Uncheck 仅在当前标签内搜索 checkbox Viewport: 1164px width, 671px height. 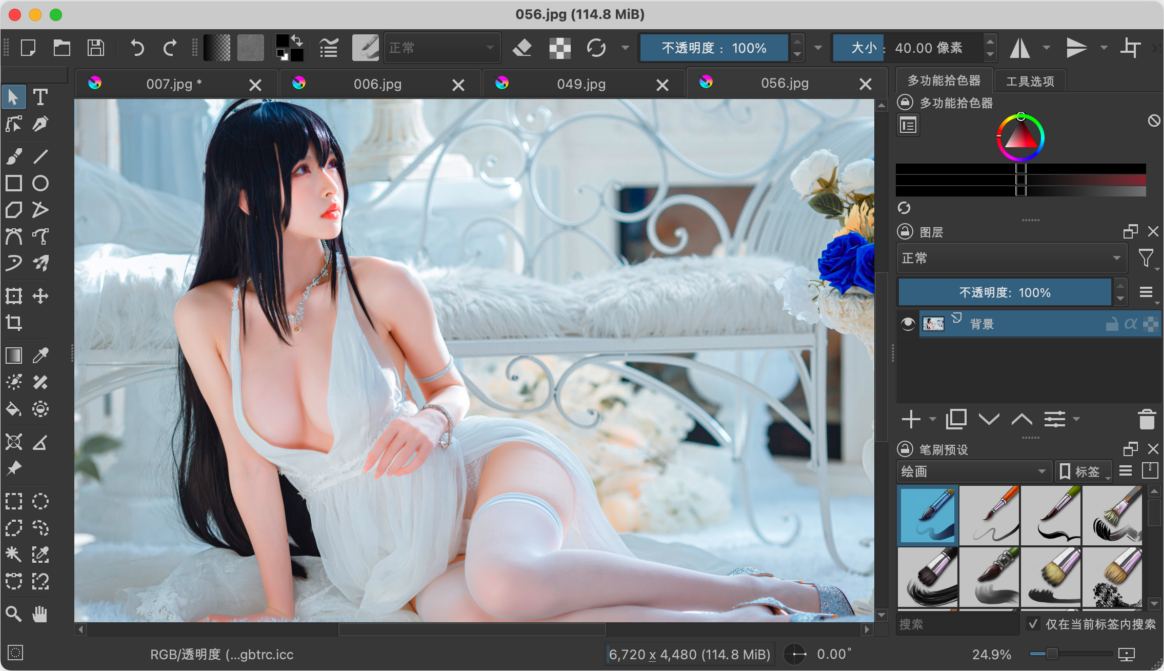click(x=1033, y=624)
